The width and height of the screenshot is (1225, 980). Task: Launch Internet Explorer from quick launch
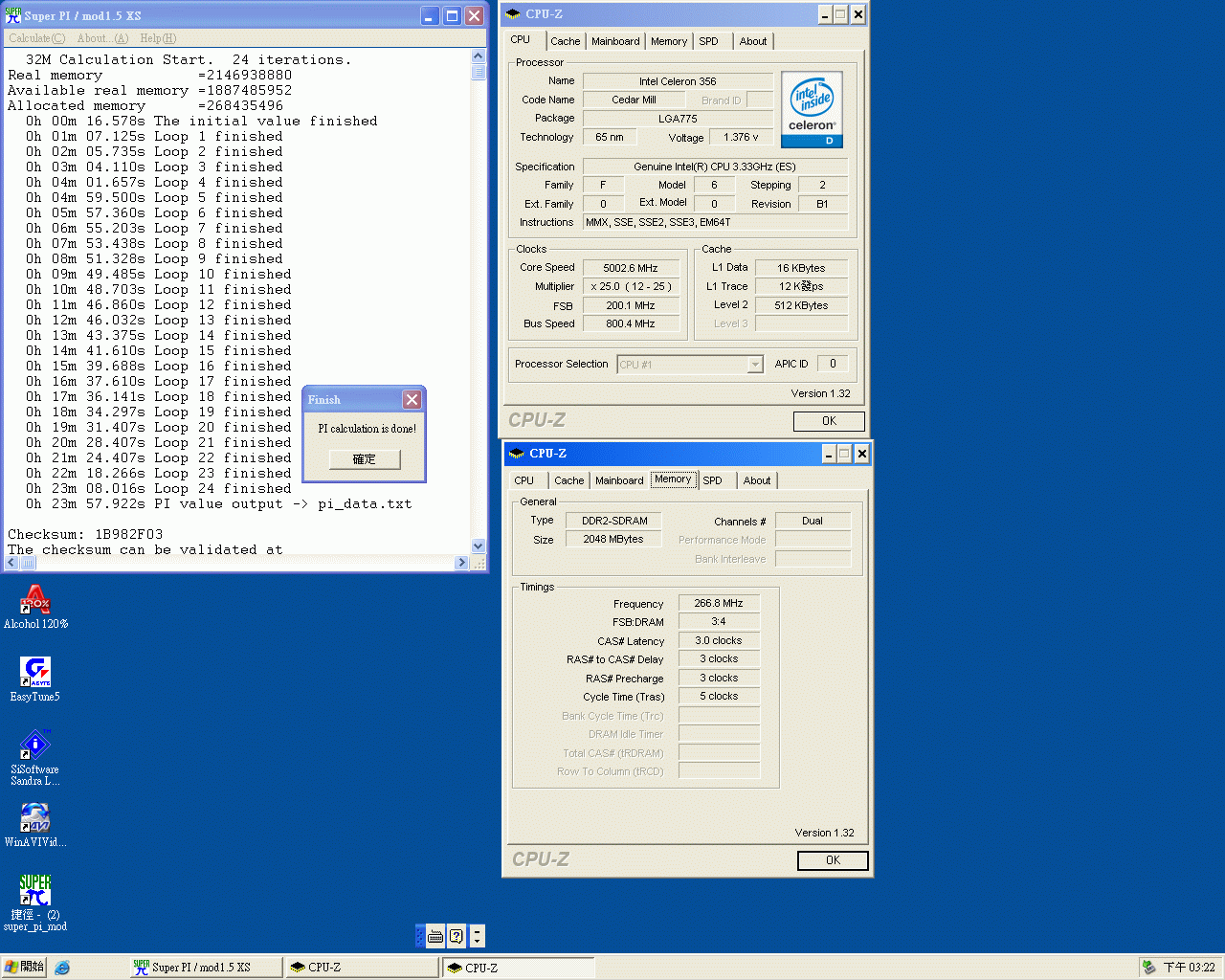coord(62,968)
